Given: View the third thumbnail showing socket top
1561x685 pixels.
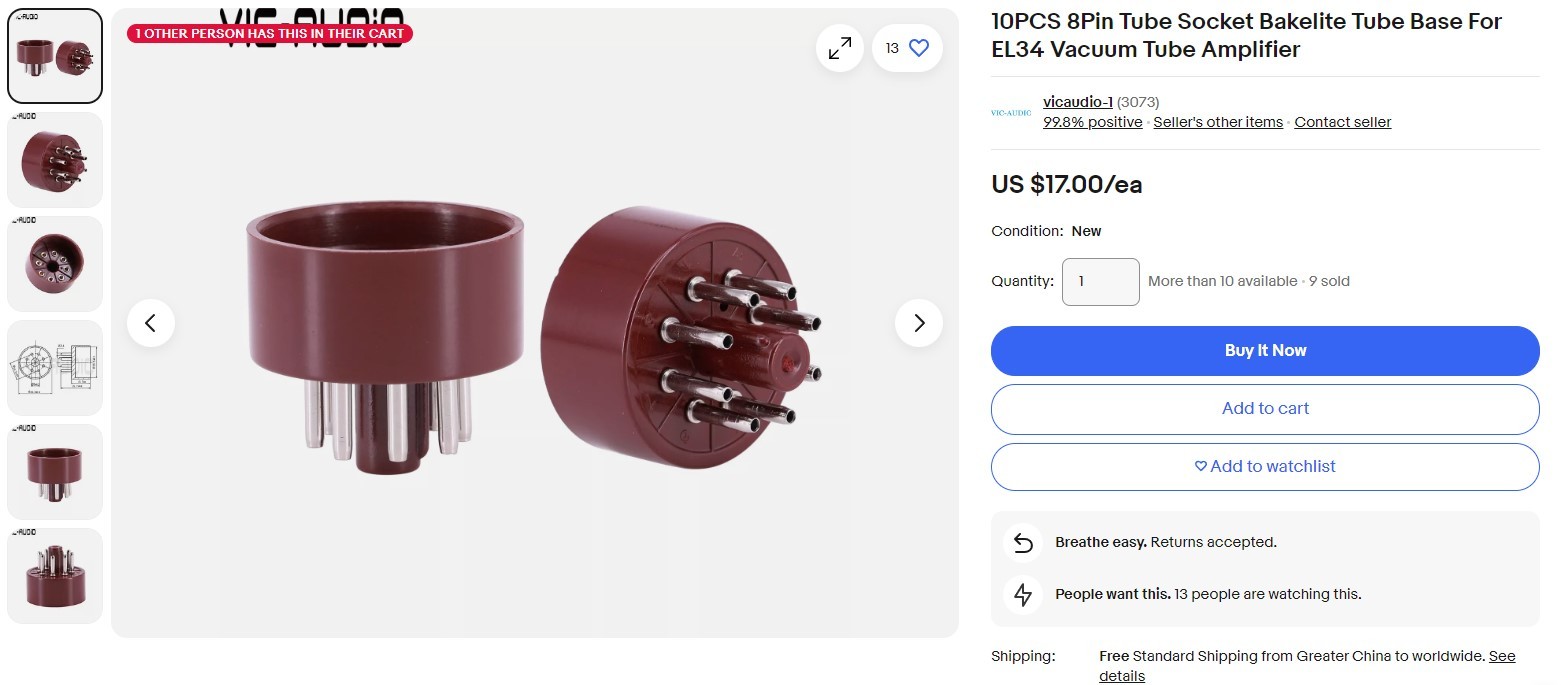Looking at the screenshot, I should pyautogui.click(x=55, y=264).
